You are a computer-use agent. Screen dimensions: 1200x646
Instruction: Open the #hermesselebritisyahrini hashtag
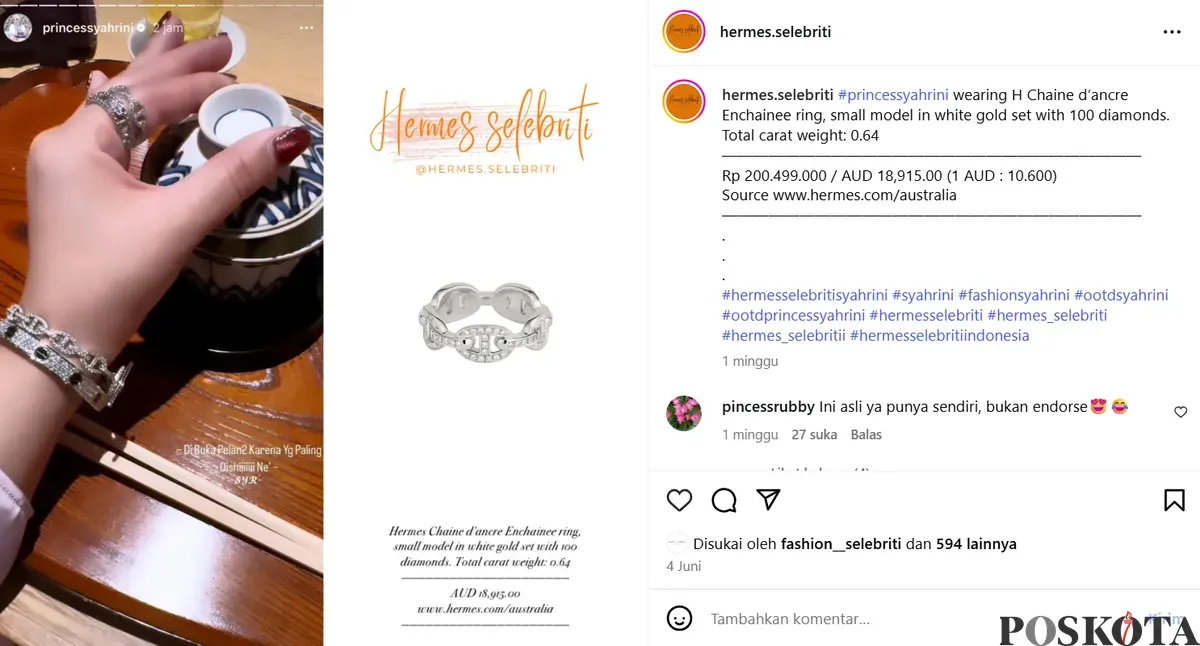[x=804, y=295]
